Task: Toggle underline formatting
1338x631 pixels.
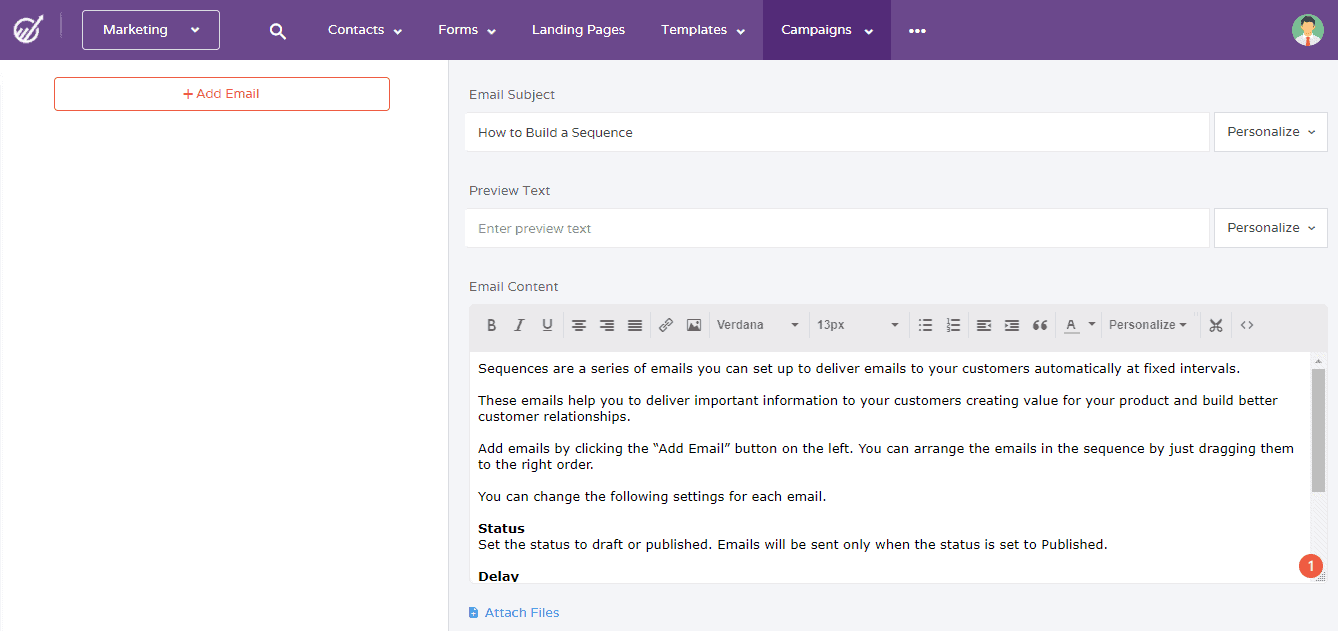Action: [547, 324]
